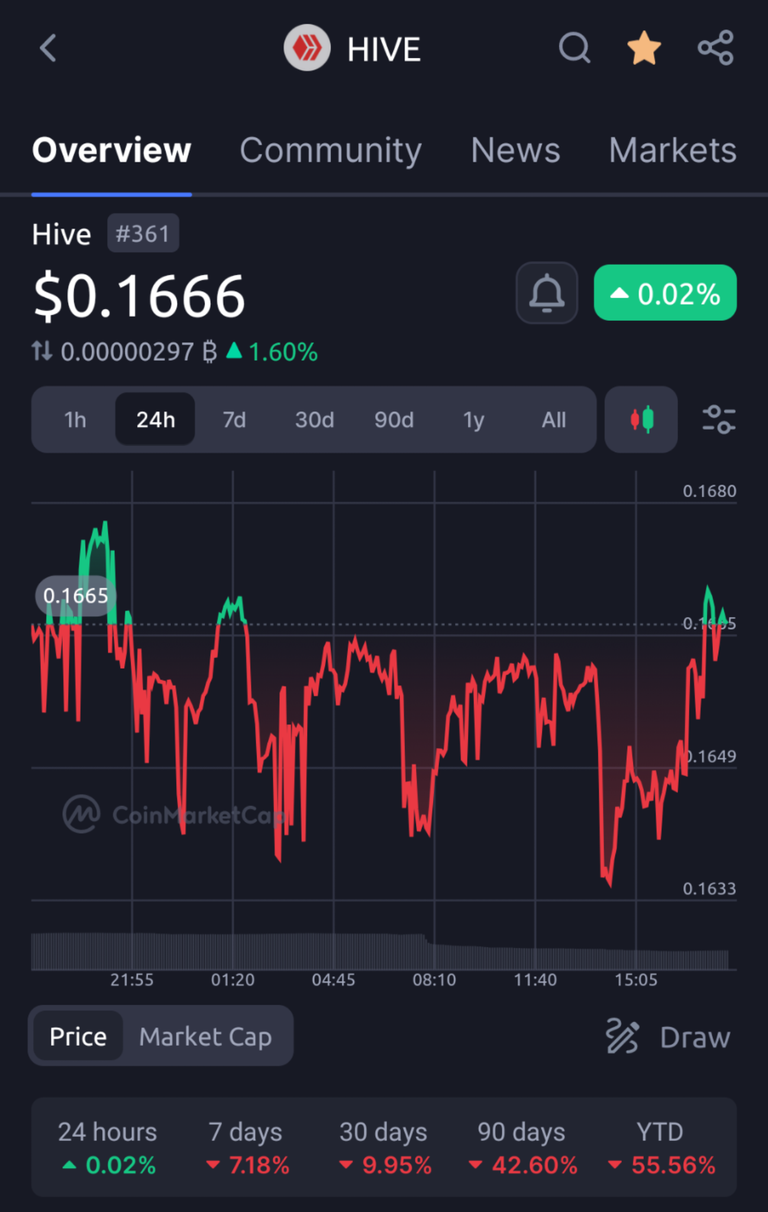Viewport: 768px width, 1212px height.
Task: Tap the 0.1680 price axis label
Action: pos(709,491)
